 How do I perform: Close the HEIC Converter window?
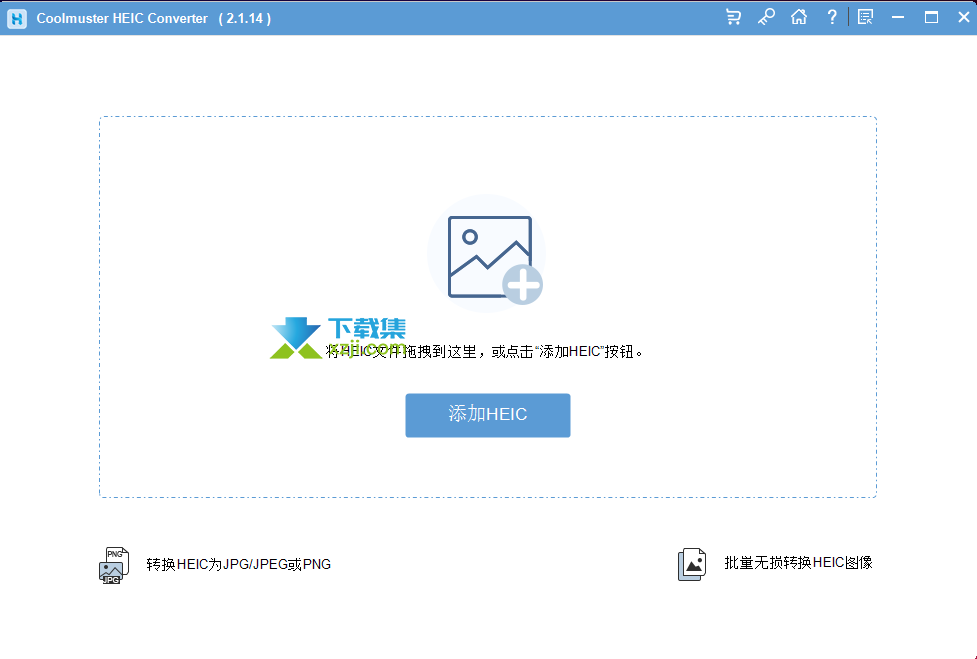pos(964,17)
